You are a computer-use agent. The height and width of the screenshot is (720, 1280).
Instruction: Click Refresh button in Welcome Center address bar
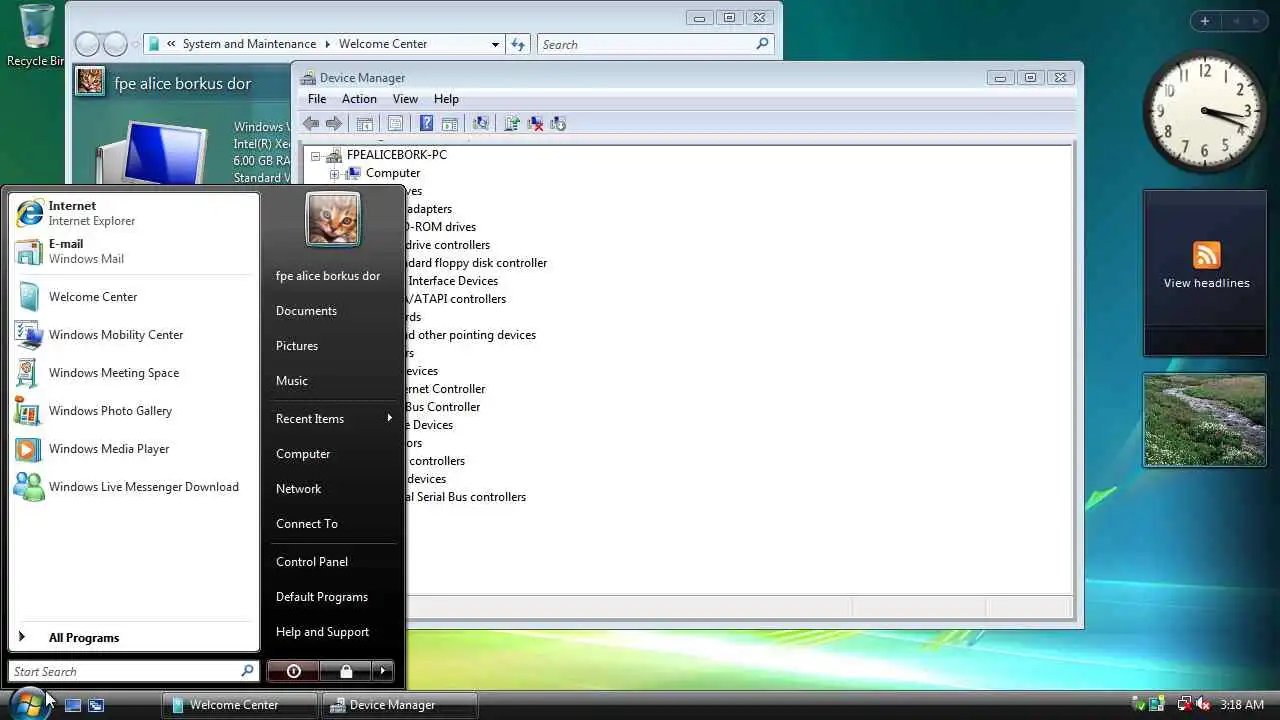click(x=518, y=44)
